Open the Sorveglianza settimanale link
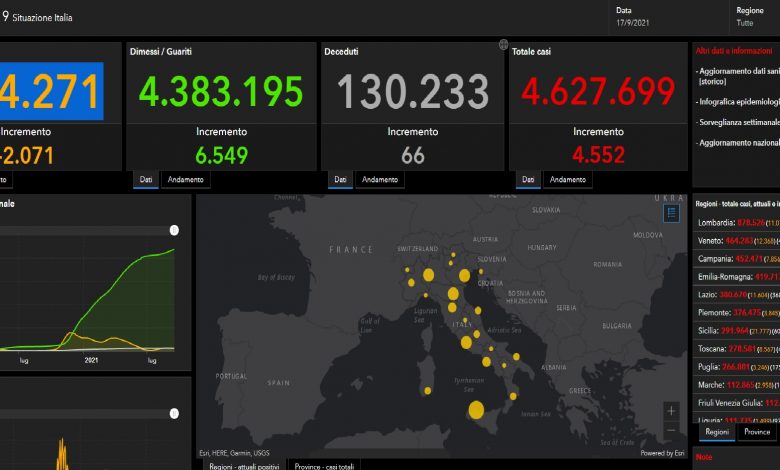Viewport: 780px width, 470px height. (738, 121)
